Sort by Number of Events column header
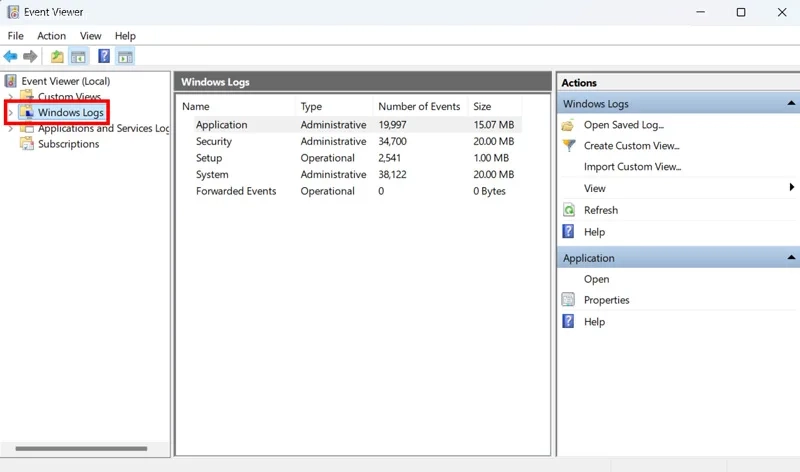This screenshot has width=800, height=472. coord(420,106)
